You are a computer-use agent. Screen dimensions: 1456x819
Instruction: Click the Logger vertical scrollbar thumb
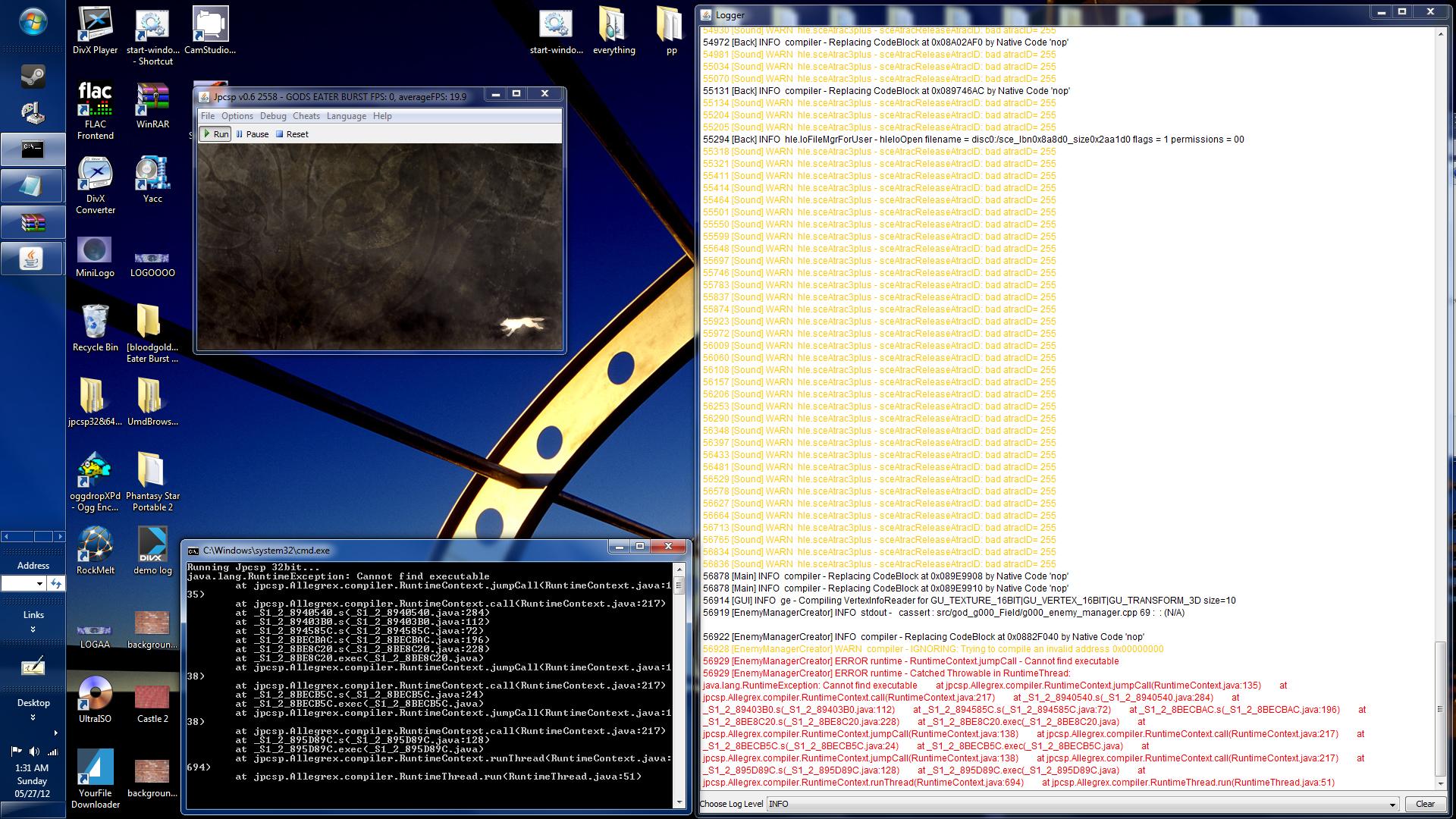click(1439, 709)
